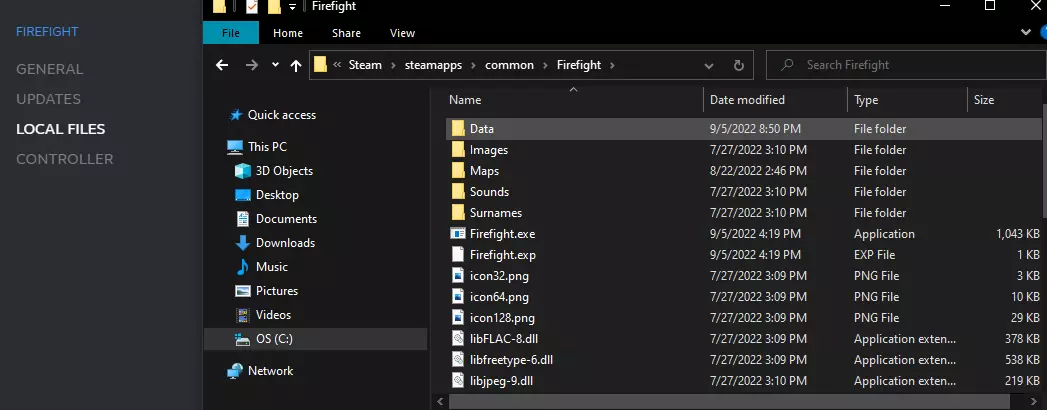Expand the chevron after common in path

pos(545,65)
